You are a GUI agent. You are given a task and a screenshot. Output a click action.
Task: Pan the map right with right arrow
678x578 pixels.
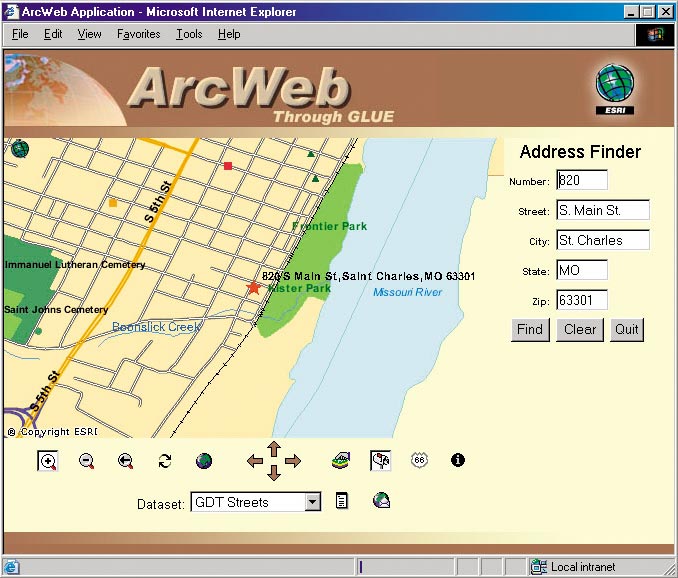(293, 461)
